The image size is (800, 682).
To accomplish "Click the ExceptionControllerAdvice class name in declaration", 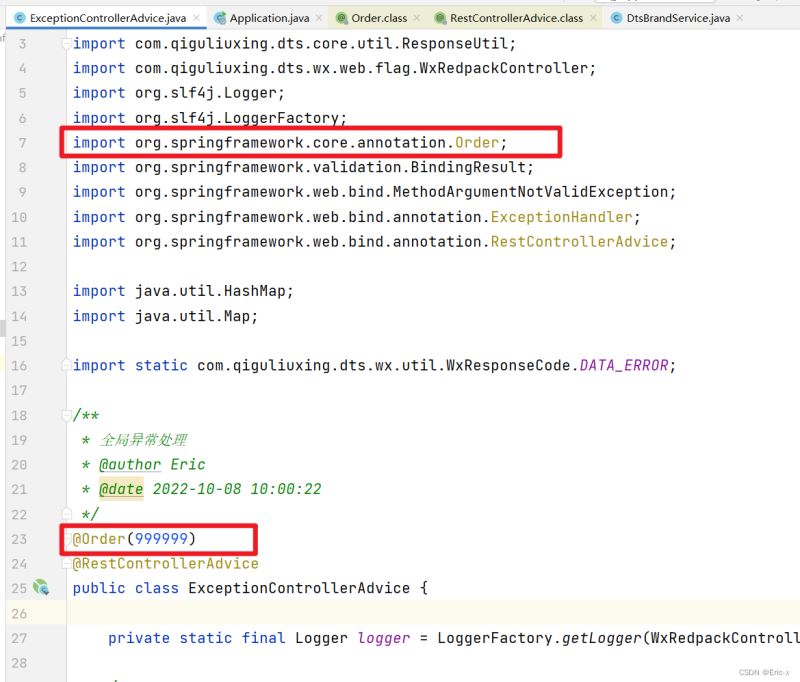I will [298, 588].
